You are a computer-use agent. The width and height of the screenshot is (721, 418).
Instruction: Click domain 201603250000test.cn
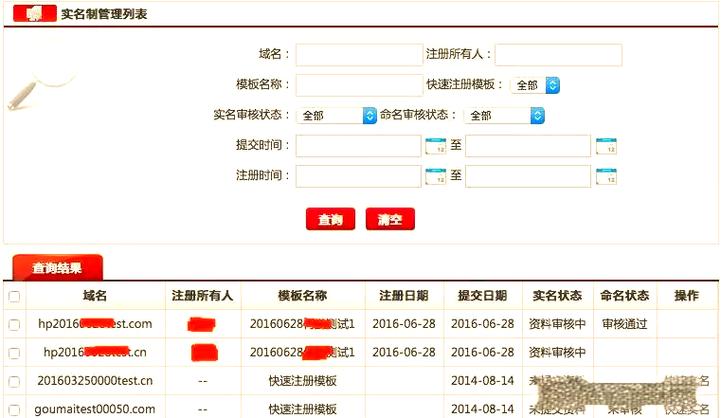click(x=95, y=381)
